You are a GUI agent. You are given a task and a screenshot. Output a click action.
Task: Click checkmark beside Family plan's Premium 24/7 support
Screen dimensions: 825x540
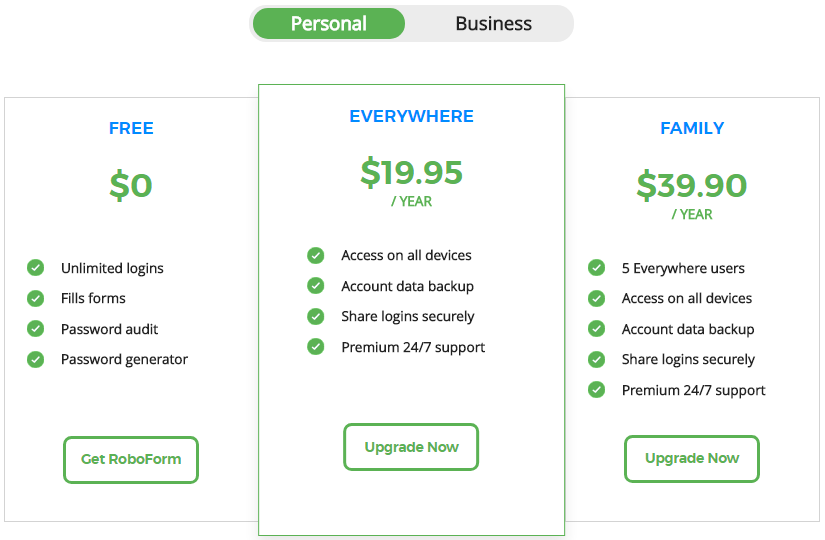pyautogui.click(x=597, y=389)
